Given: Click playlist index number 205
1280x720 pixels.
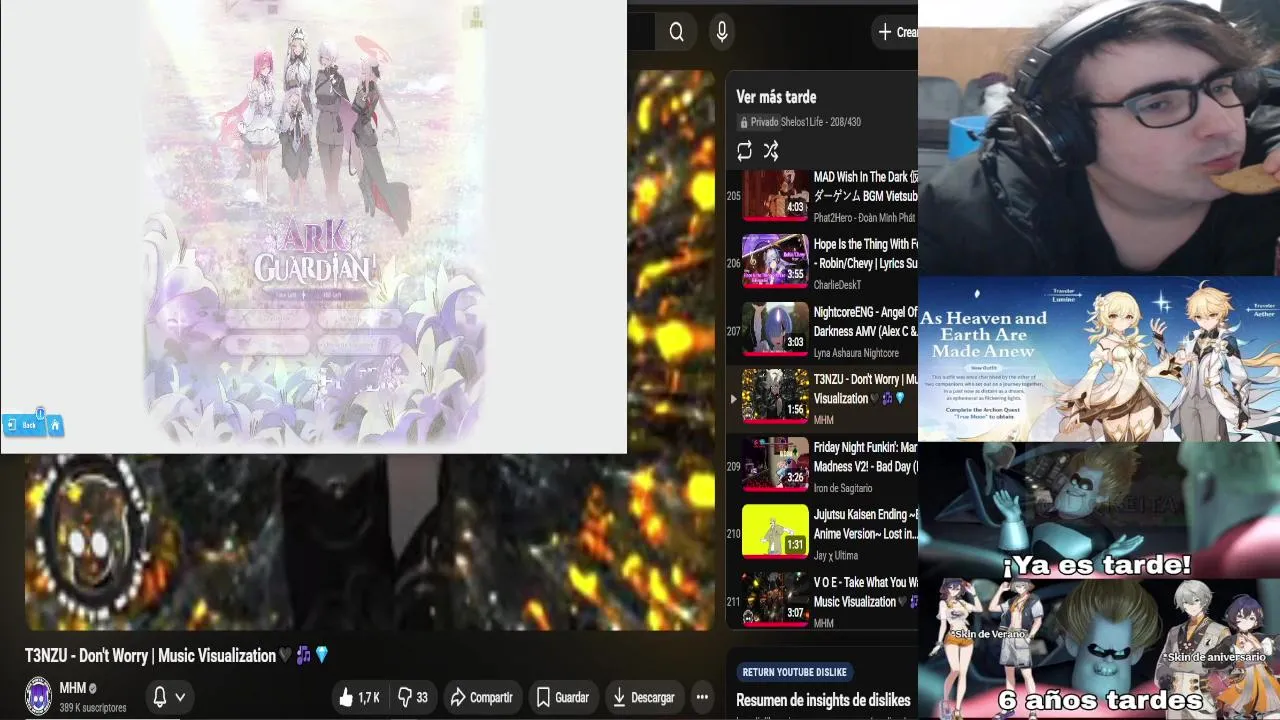Looking at the screenshot, I should [x=734, y=196].
